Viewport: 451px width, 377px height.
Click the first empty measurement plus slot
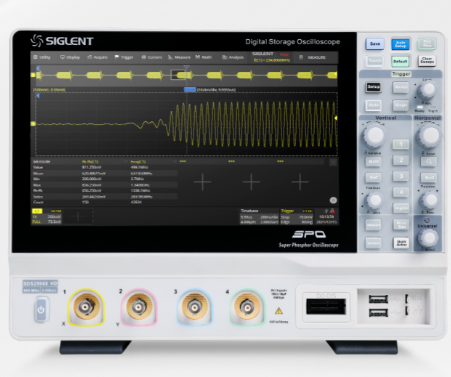tap(202, 182)
